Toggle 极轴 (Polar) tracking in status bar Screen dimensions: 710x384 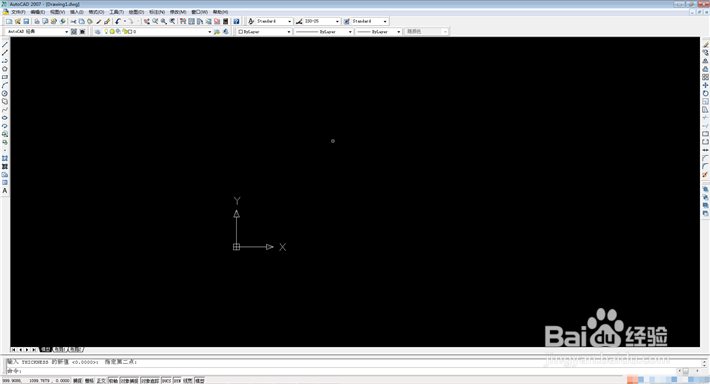click(113, 381)
